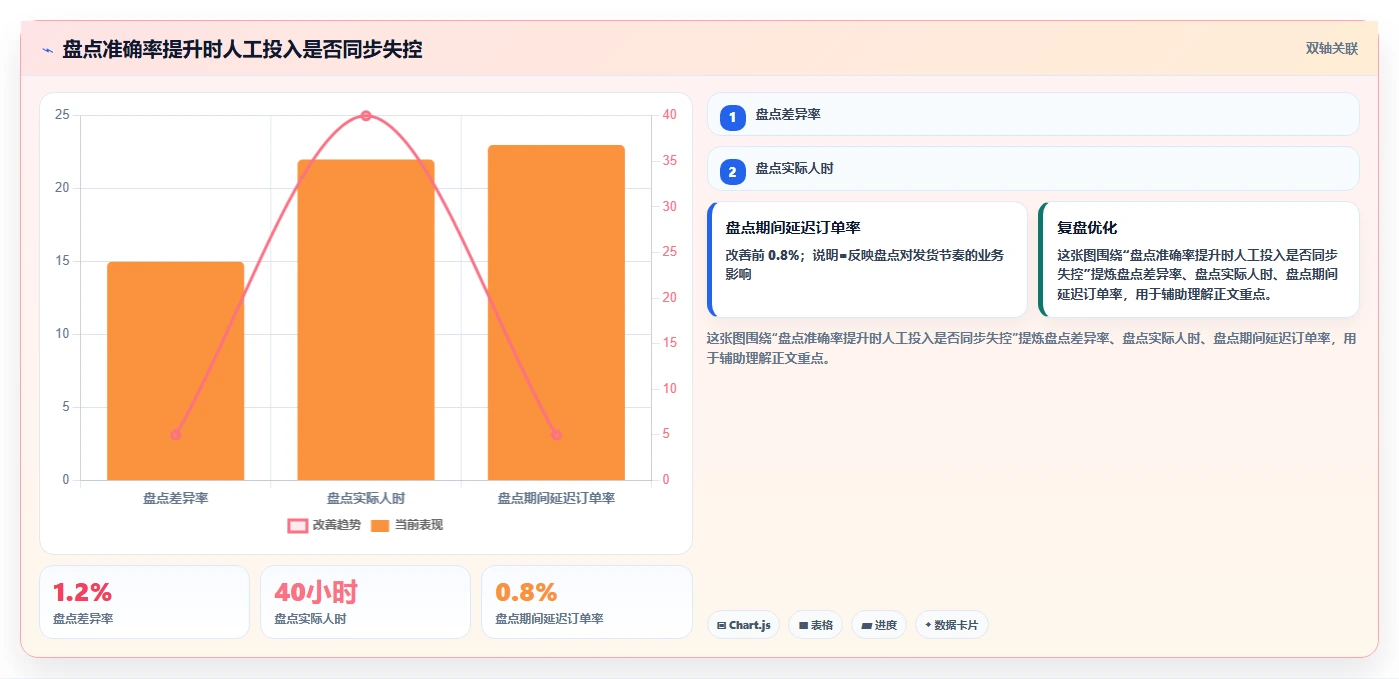The height and width of the screenshot is (679, 1399).
Task: Click the trend line peak point at 40
Action: [366, 116]
